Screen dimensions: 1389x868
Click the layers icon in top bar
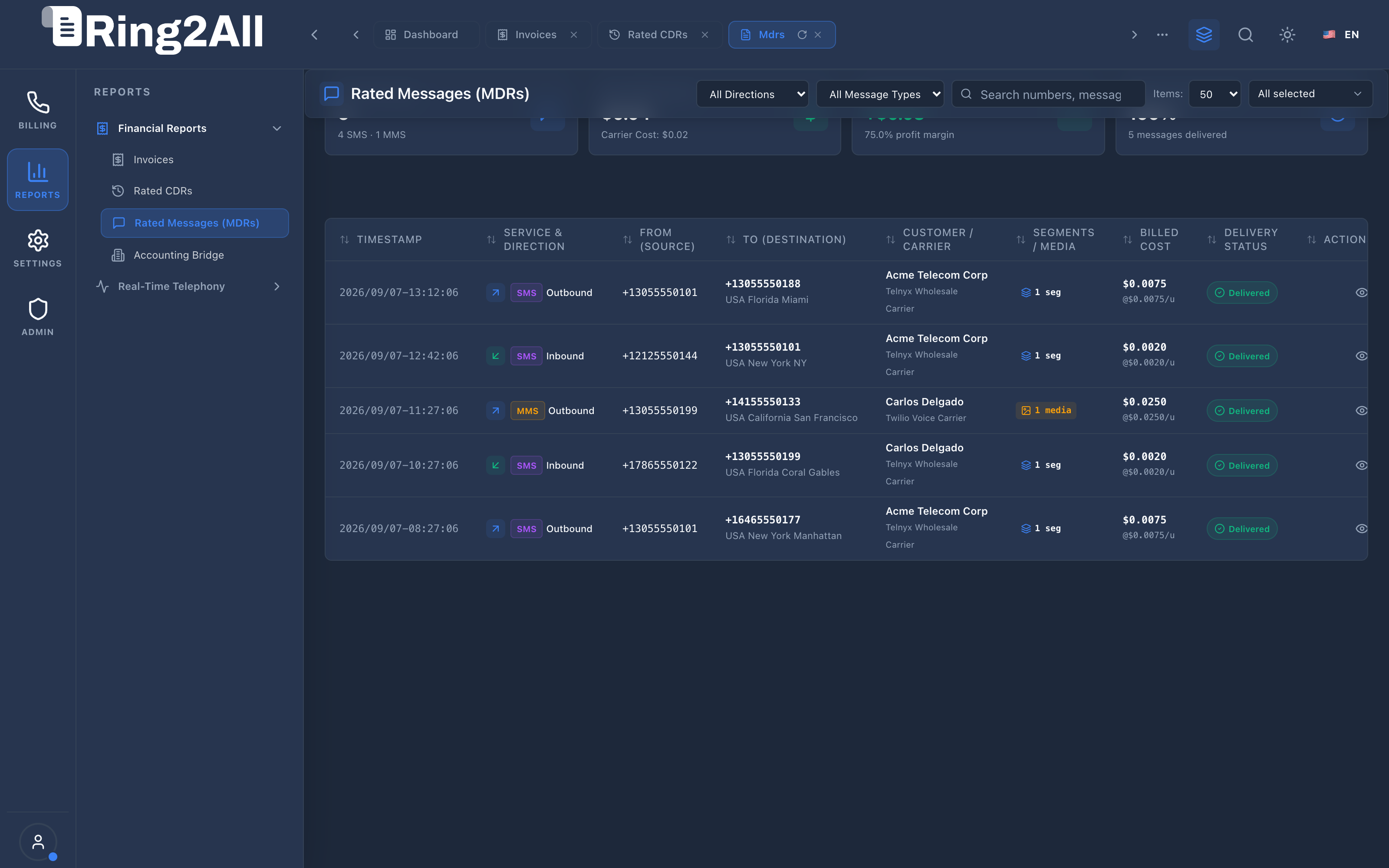(1204, 34)
